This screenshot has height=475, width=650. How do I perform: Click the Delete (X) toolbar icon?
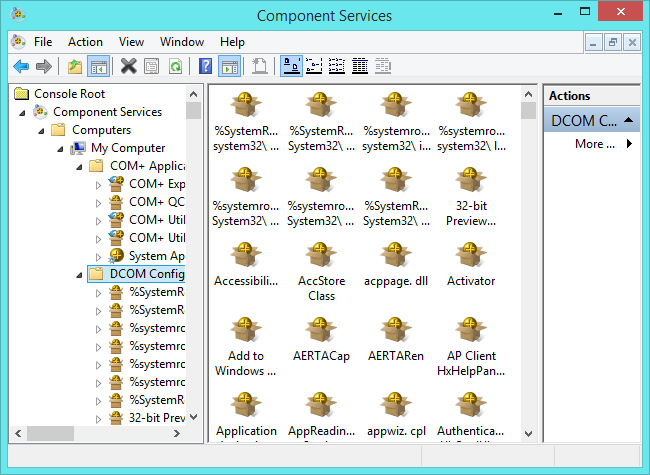[x=128, y=66]
